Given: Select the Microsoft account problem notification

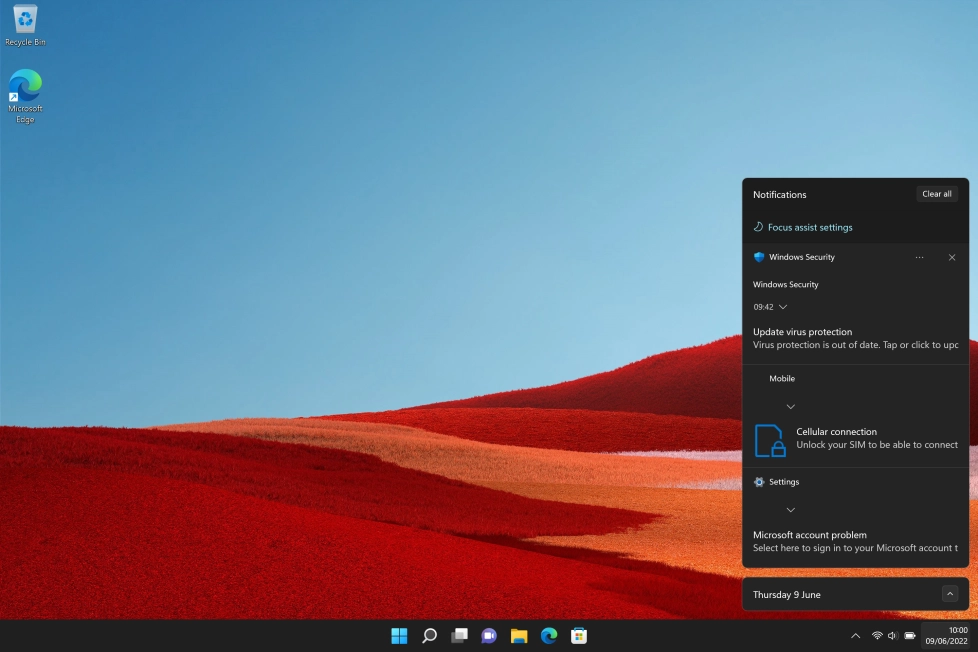Looking at the screenshot, I should pyautogui.click(x=855, y=541).
